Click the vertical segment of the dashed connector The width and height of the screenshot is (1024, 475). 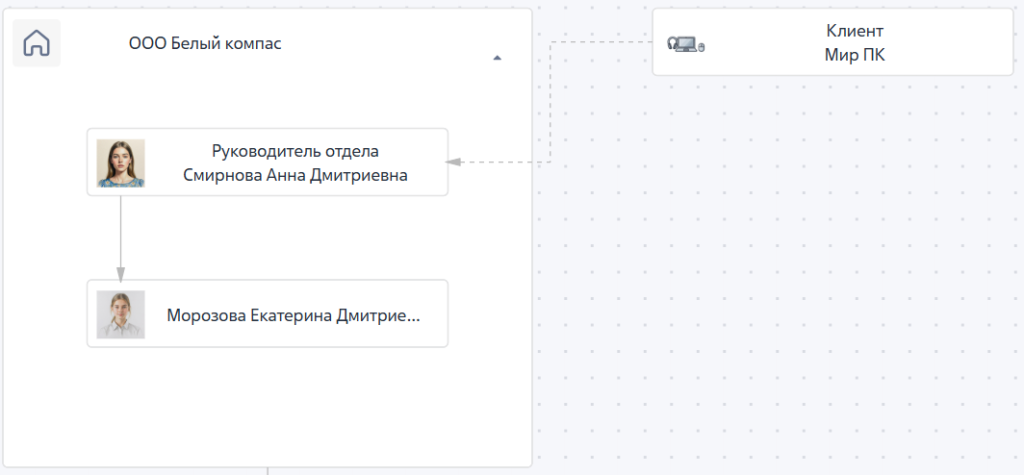551,100
